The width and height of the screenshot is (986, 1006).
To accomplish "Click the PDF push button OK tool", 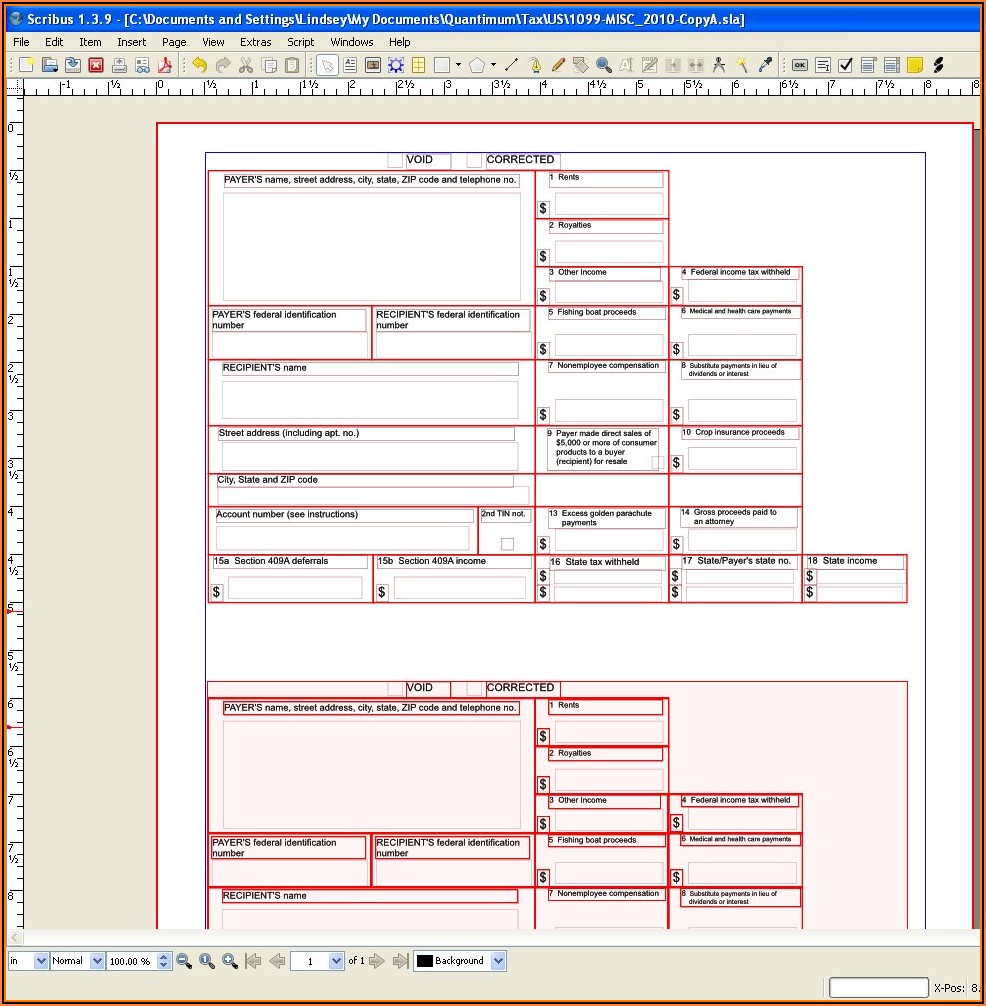I will click(799, 65).
